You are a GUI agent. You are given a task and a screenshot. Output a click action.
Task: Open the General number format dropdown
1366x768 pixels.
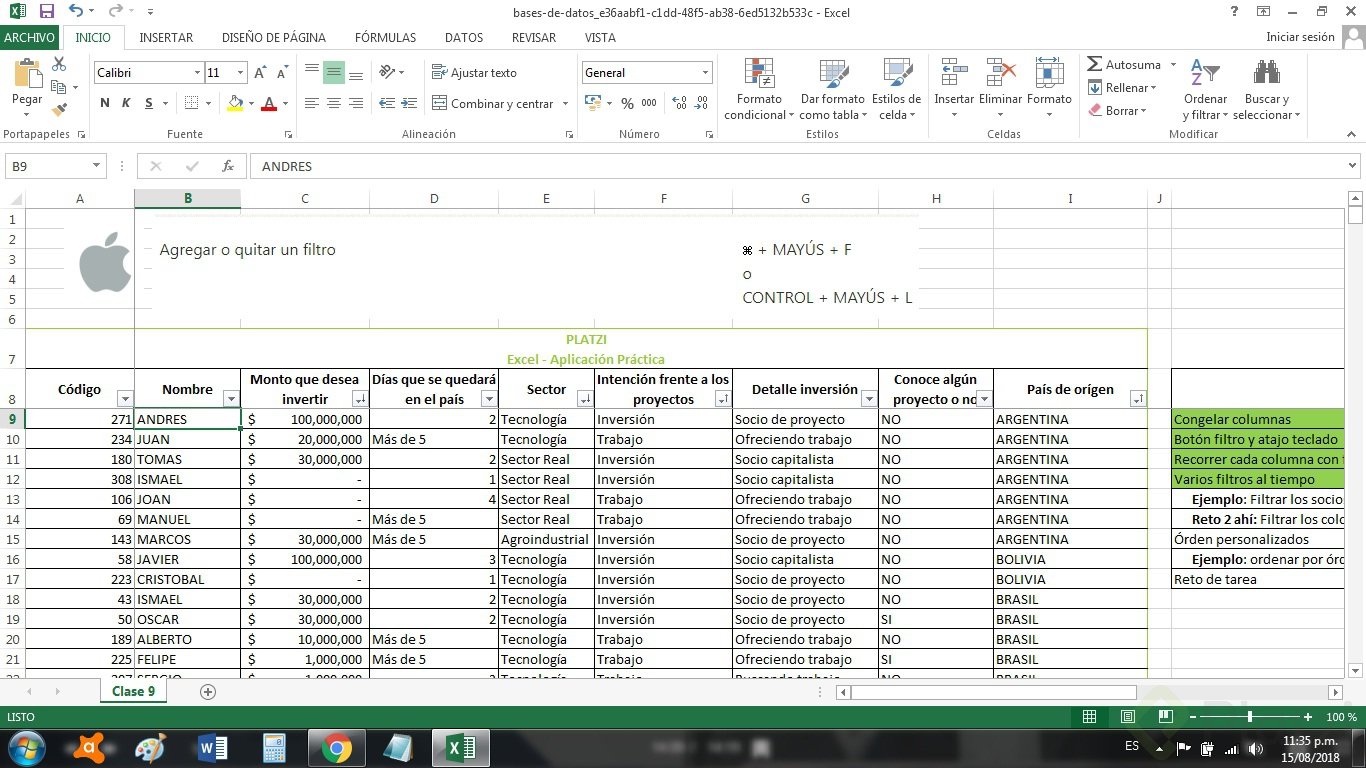[x=705, y=73]
